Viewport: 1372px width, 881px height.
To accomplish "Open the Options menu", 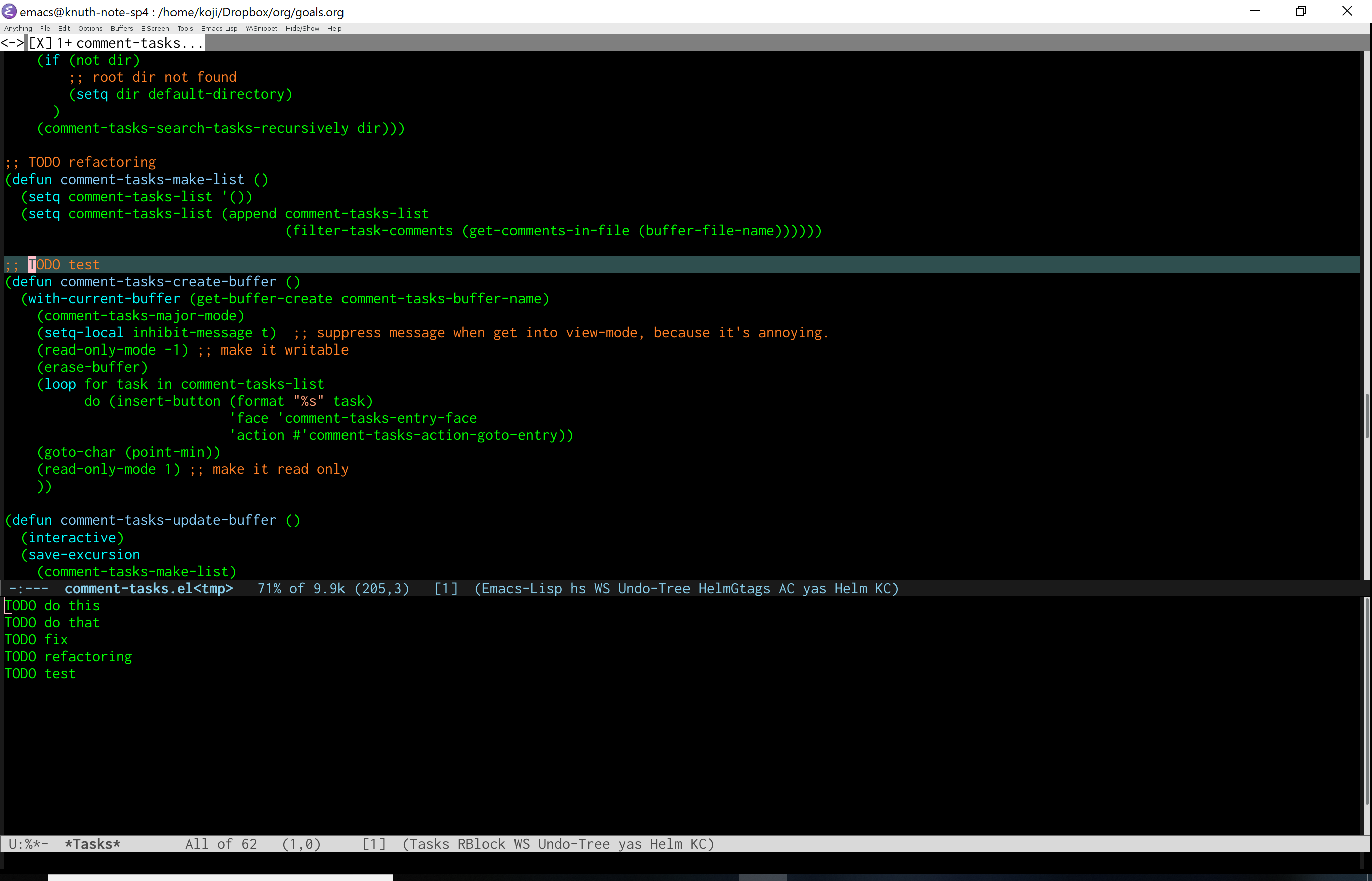I will click(90, 28).
